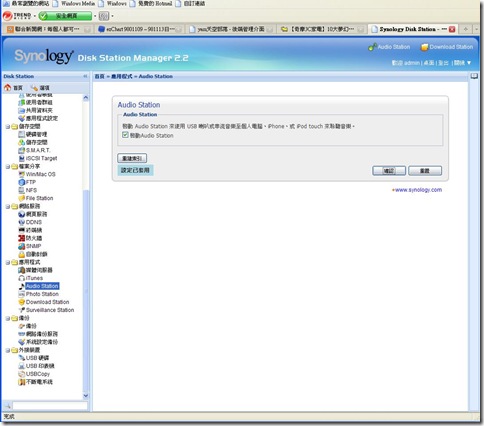Collapse the storage folder above disk management
This screenshot has height=426, width=484.
8,127
